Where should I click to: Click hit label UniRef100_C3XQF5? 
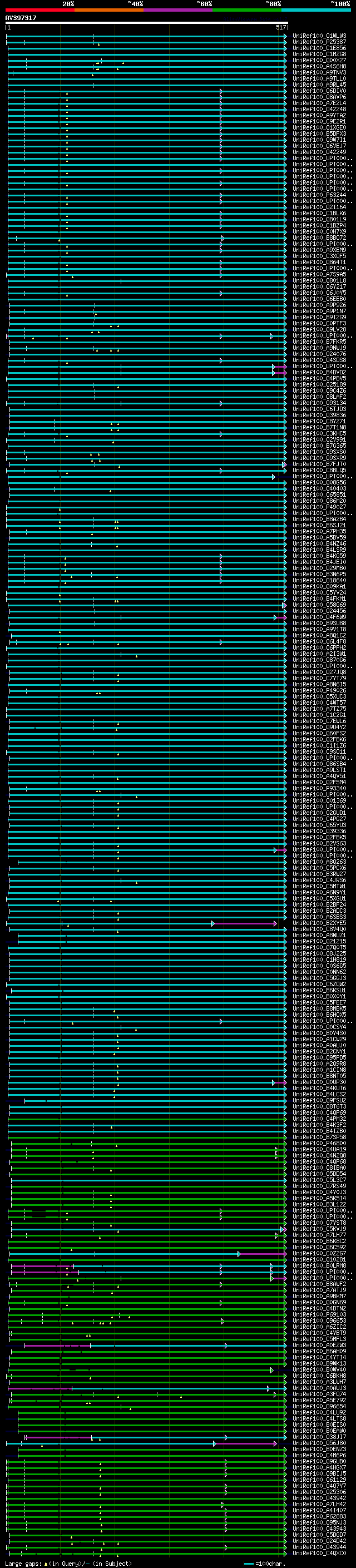click(x=319, y=256)
